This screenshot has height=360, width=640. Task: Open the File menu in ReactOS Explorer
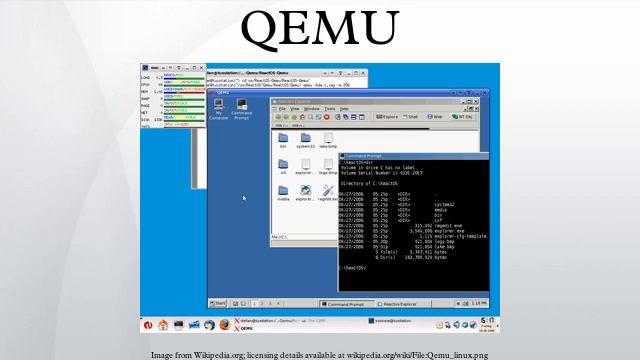(282, 109)
